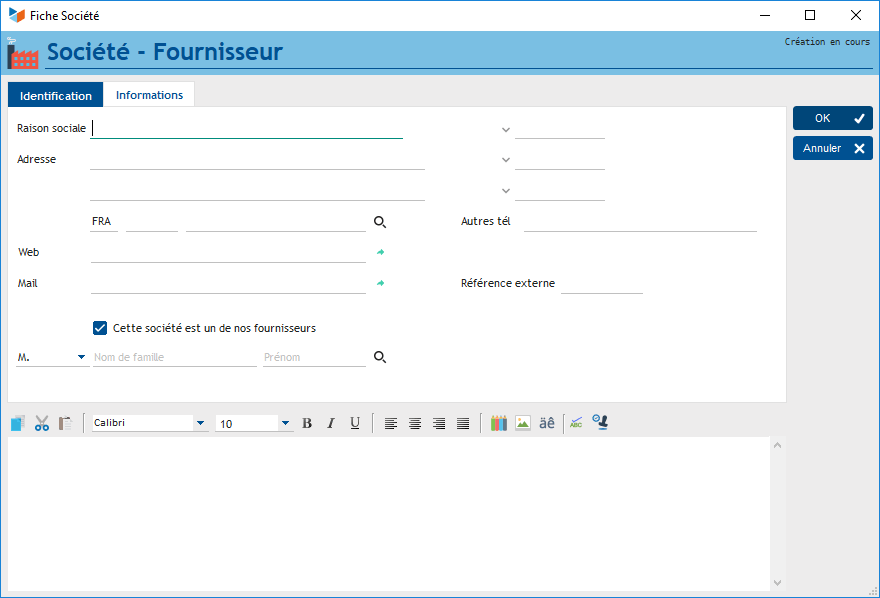Screen dimensions: 880x598
Task: Click the Cut scissors icon
Action: (x=42, y=423)
